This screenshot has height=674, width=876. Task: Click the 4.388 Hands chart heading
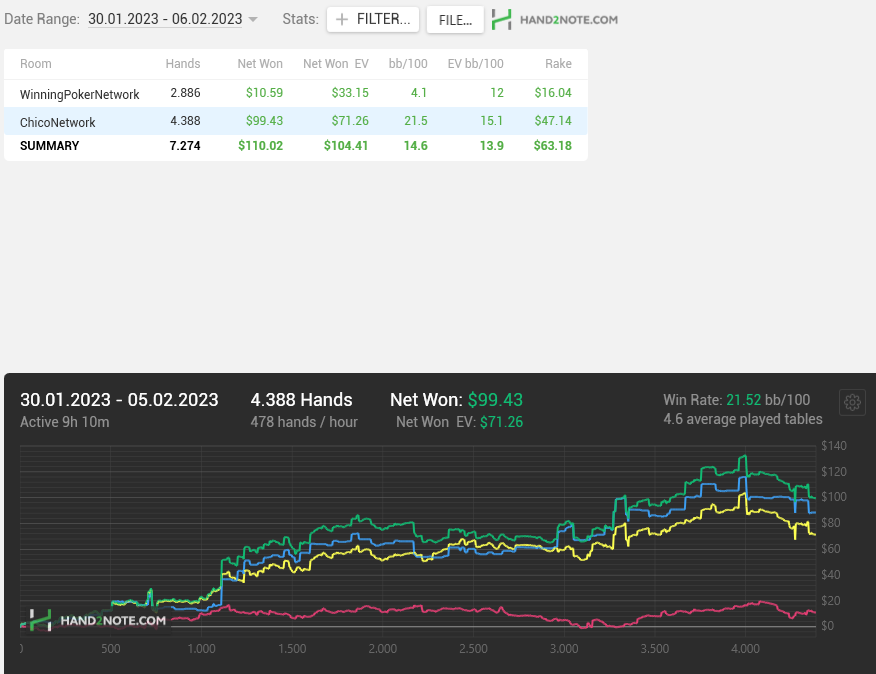point(301,400)
